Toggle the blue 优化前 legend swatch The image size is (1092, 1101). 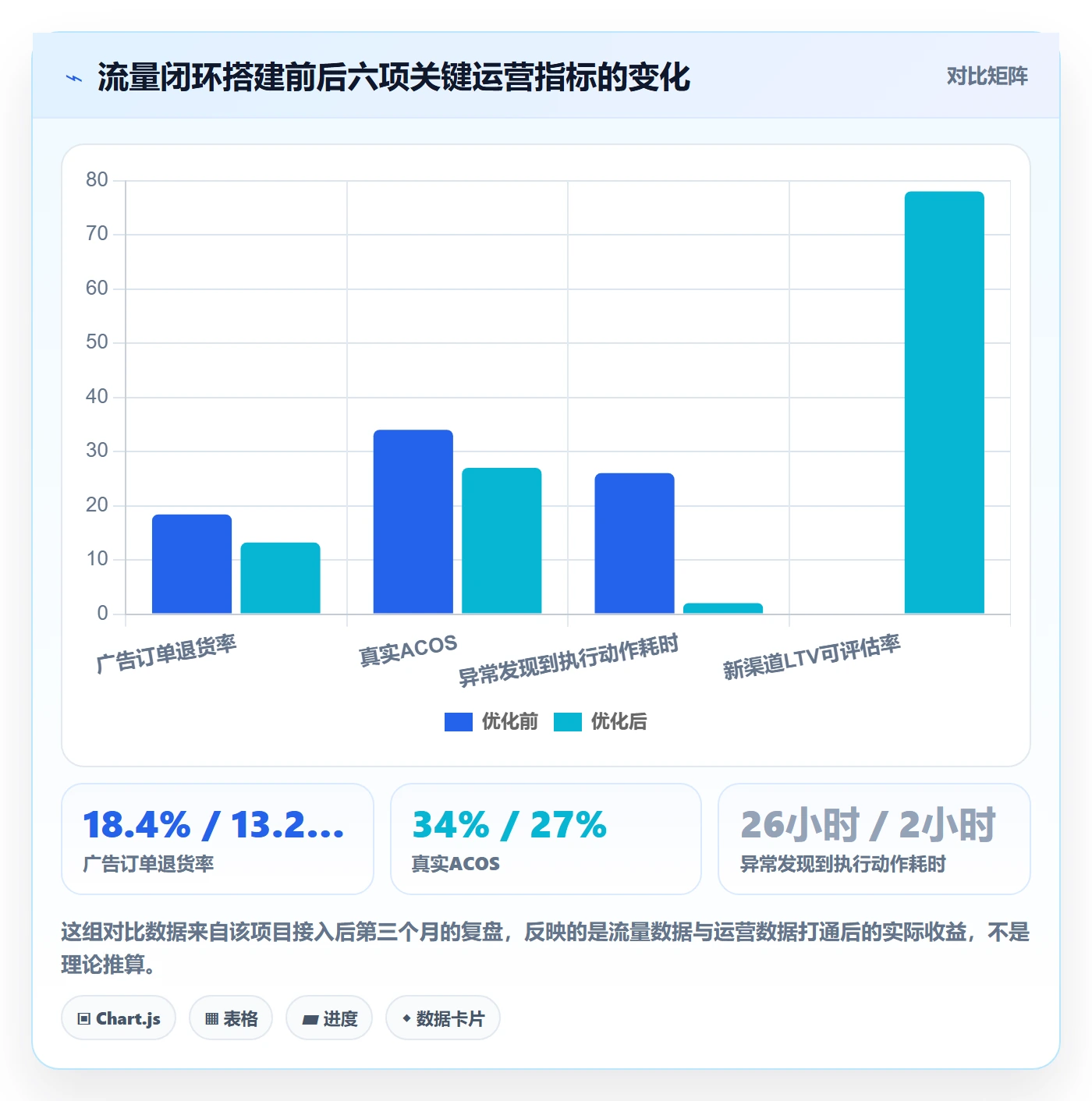(459, 722)
